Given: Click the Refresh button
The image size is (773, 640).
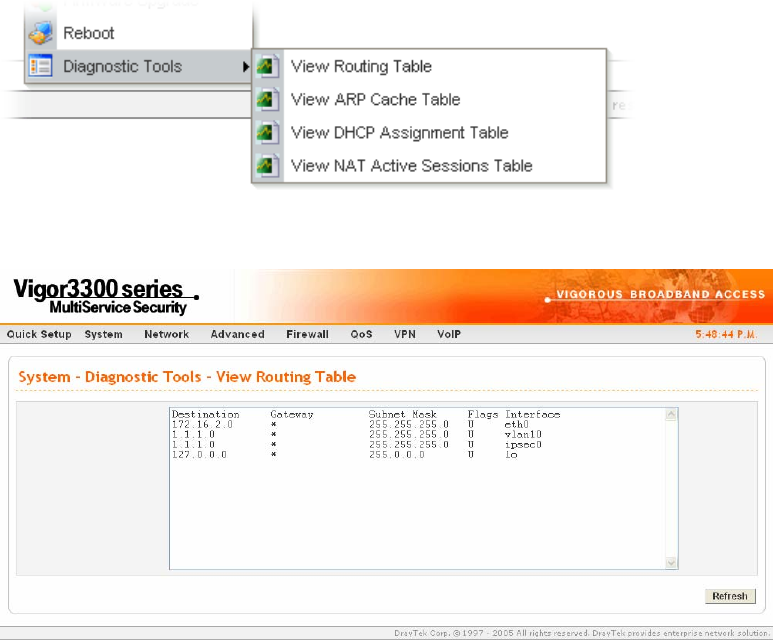Looking at the screenshot, I should tap(730, 596).
